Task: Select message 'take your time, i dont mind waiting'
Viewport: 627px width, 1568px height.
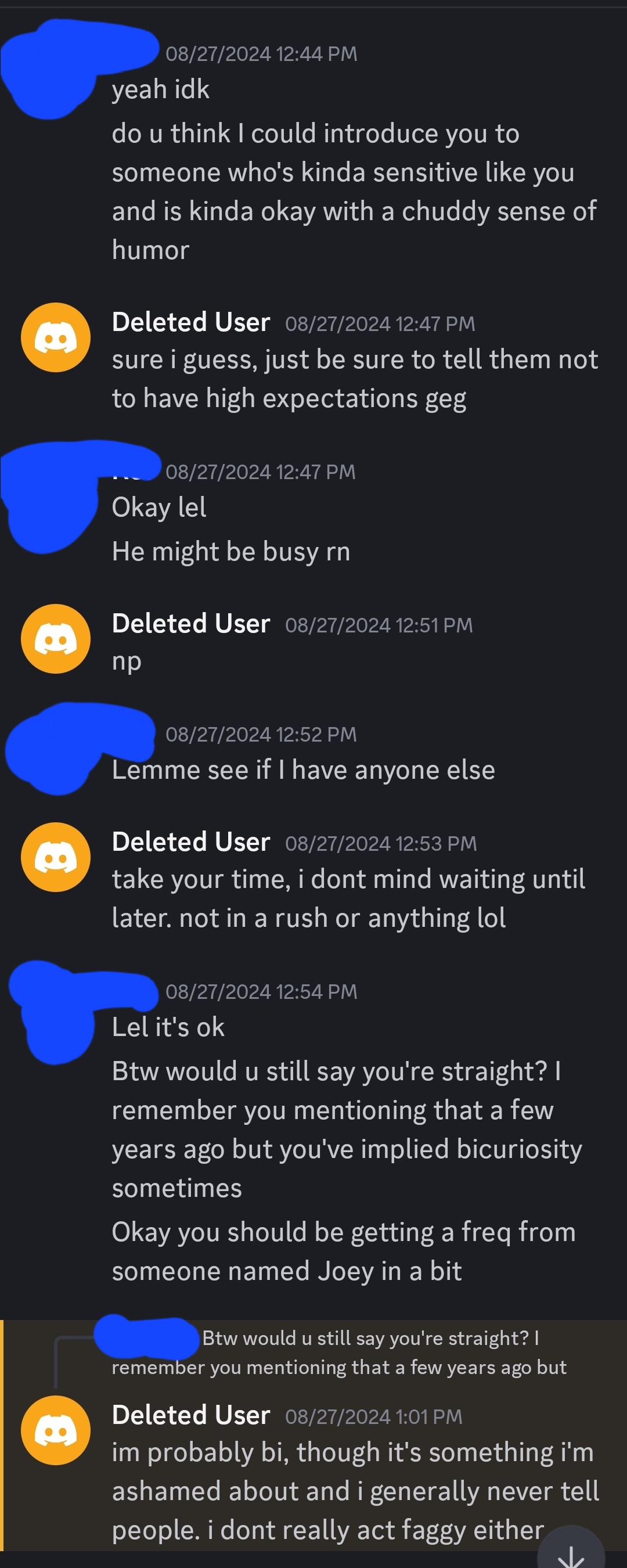Action: tap(349, 898)
